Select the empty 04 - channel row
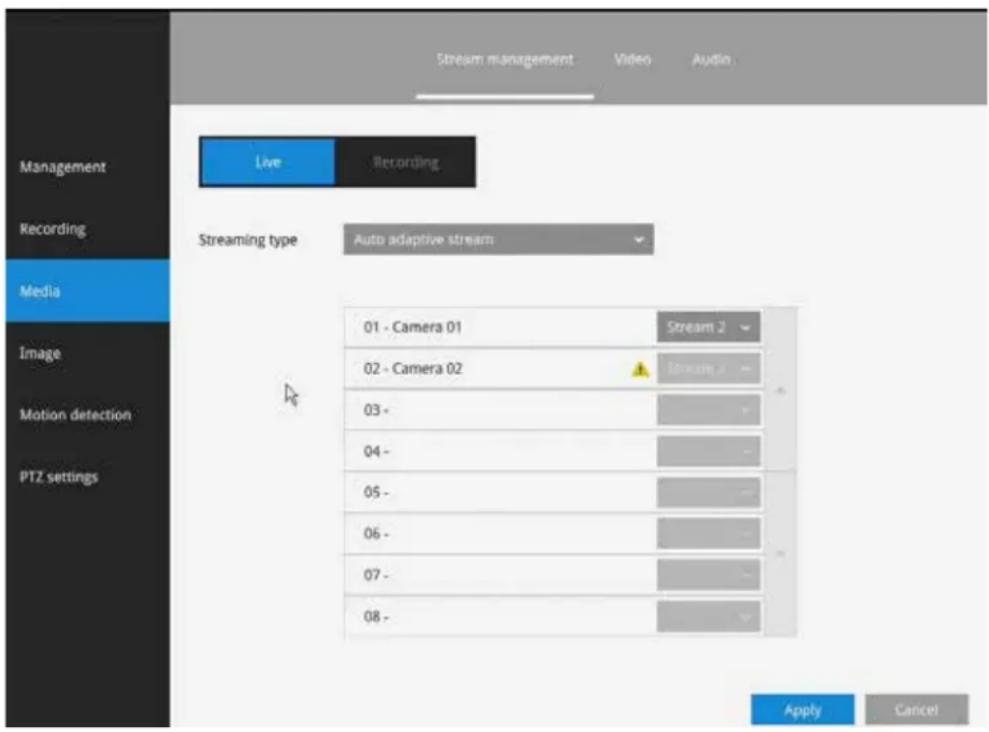 click(553, 451)
